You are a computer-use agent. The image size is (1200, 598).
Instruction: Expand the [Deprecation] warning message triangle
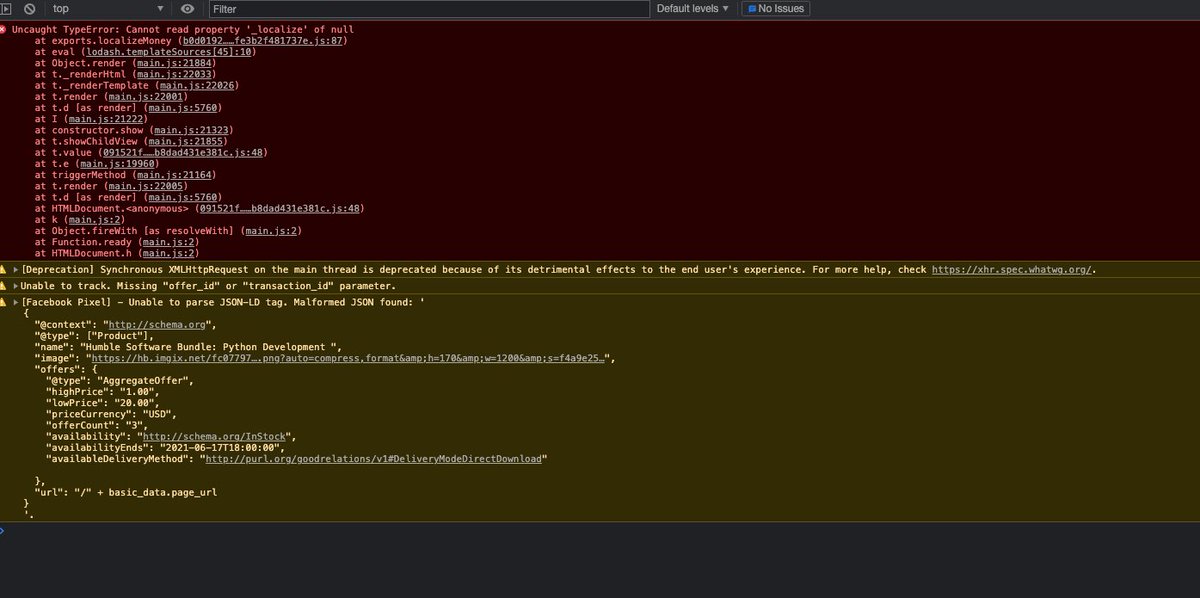pyautogui.click(x=15, y=270)
